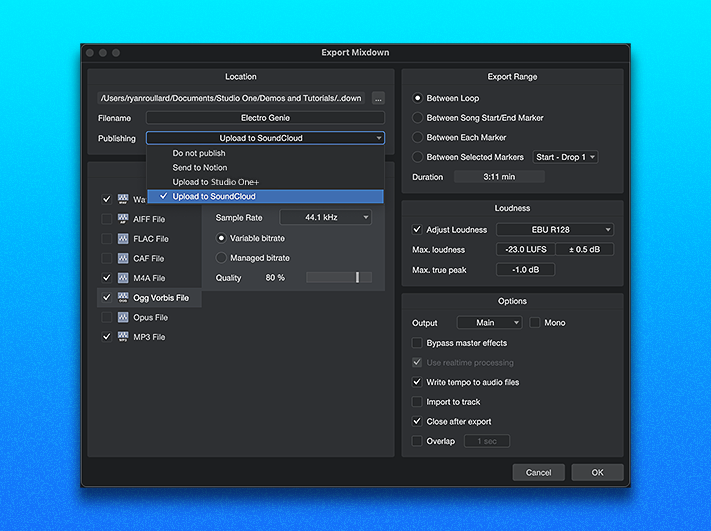Click the Wave file format icon
711x531 pixels.
point(123,199)
